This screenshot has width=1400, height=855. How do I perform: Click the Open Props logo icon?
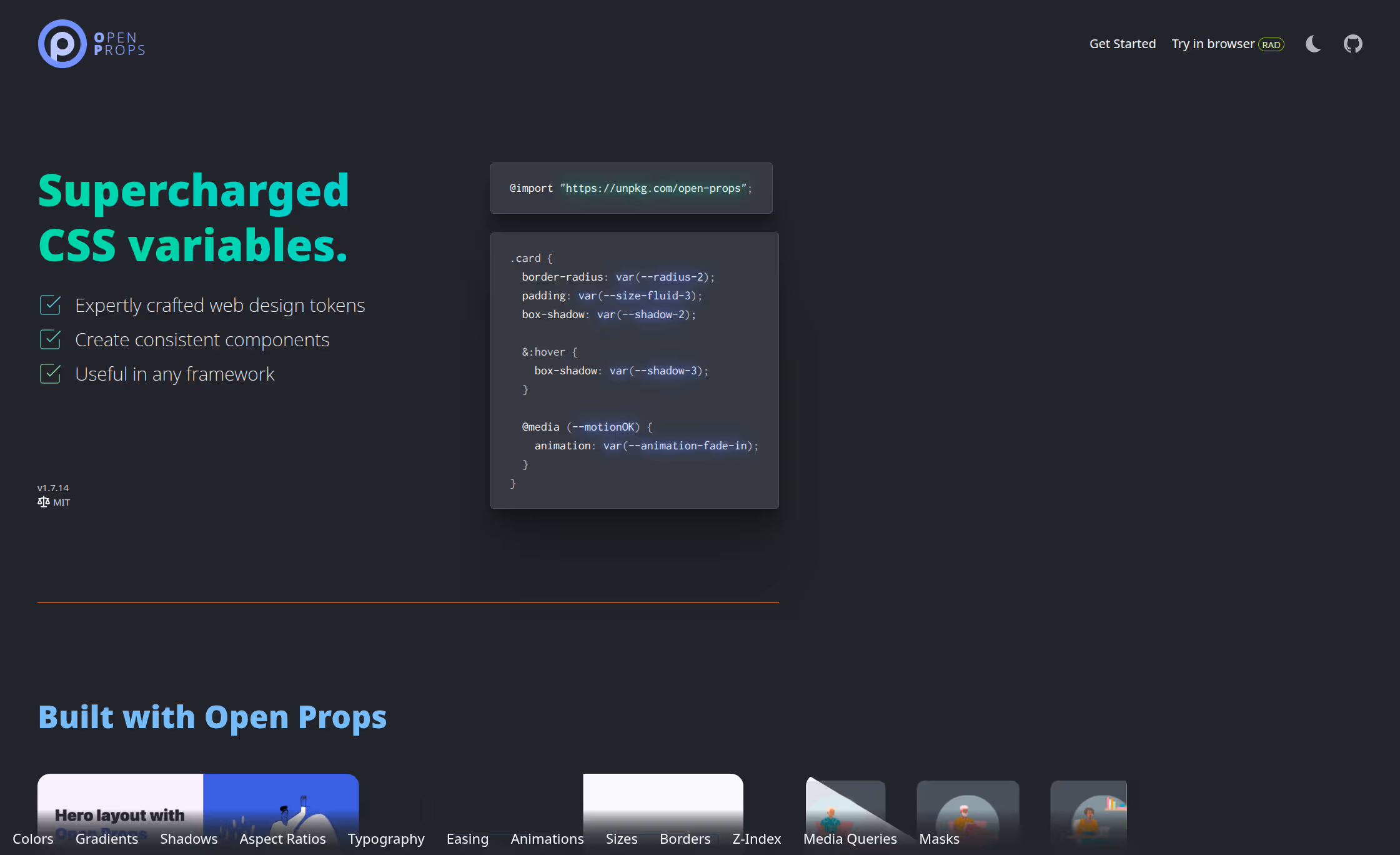click(62, 44)
